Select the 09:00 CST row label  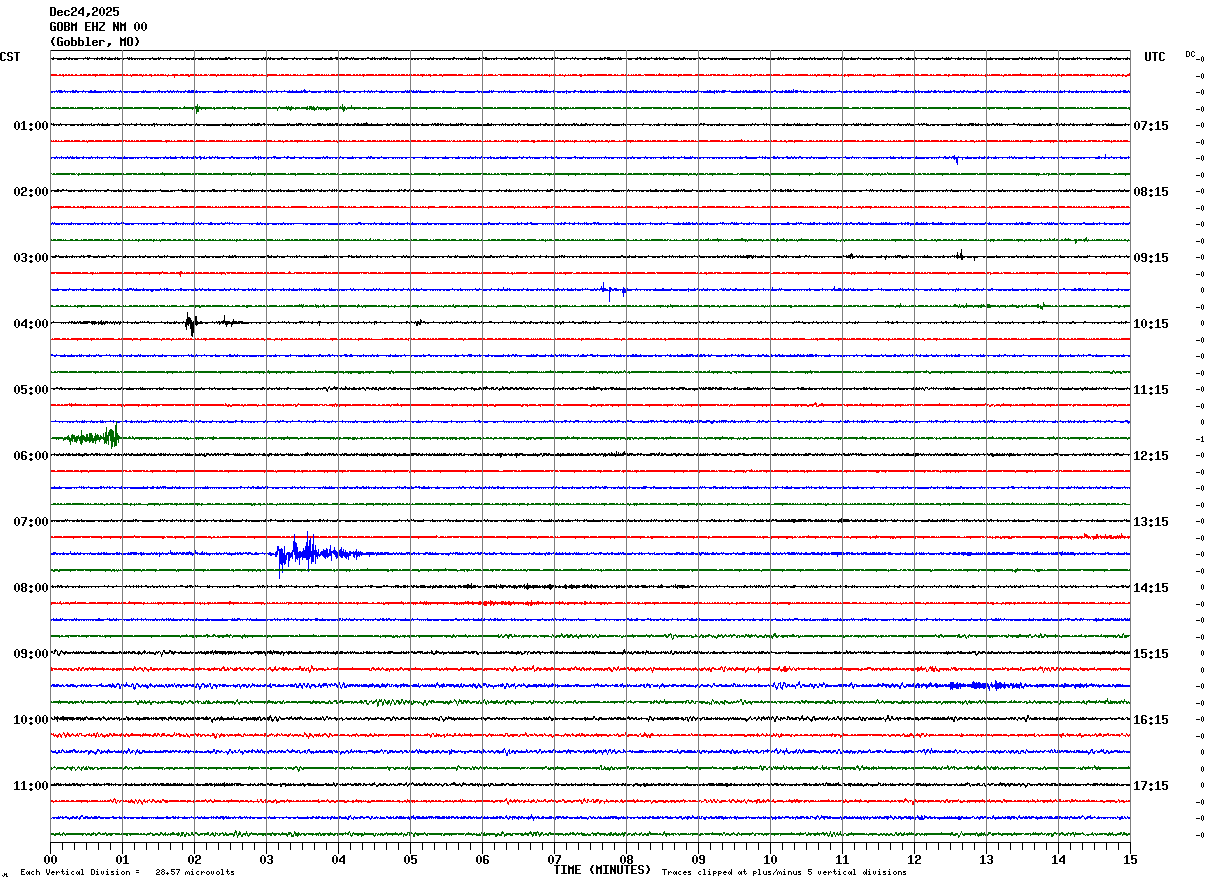point(31,654)
